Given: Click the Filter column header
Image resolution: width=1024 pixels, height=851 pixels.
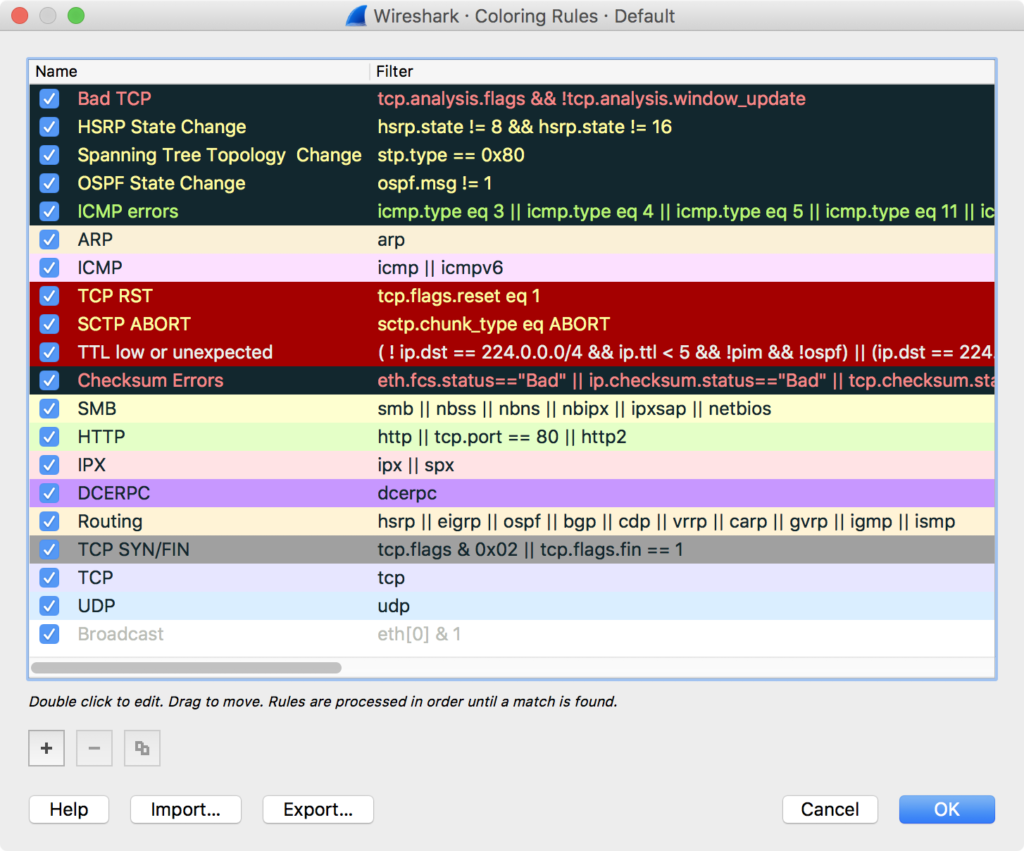Looking at the screenshot, I should (x=682, y=71).
